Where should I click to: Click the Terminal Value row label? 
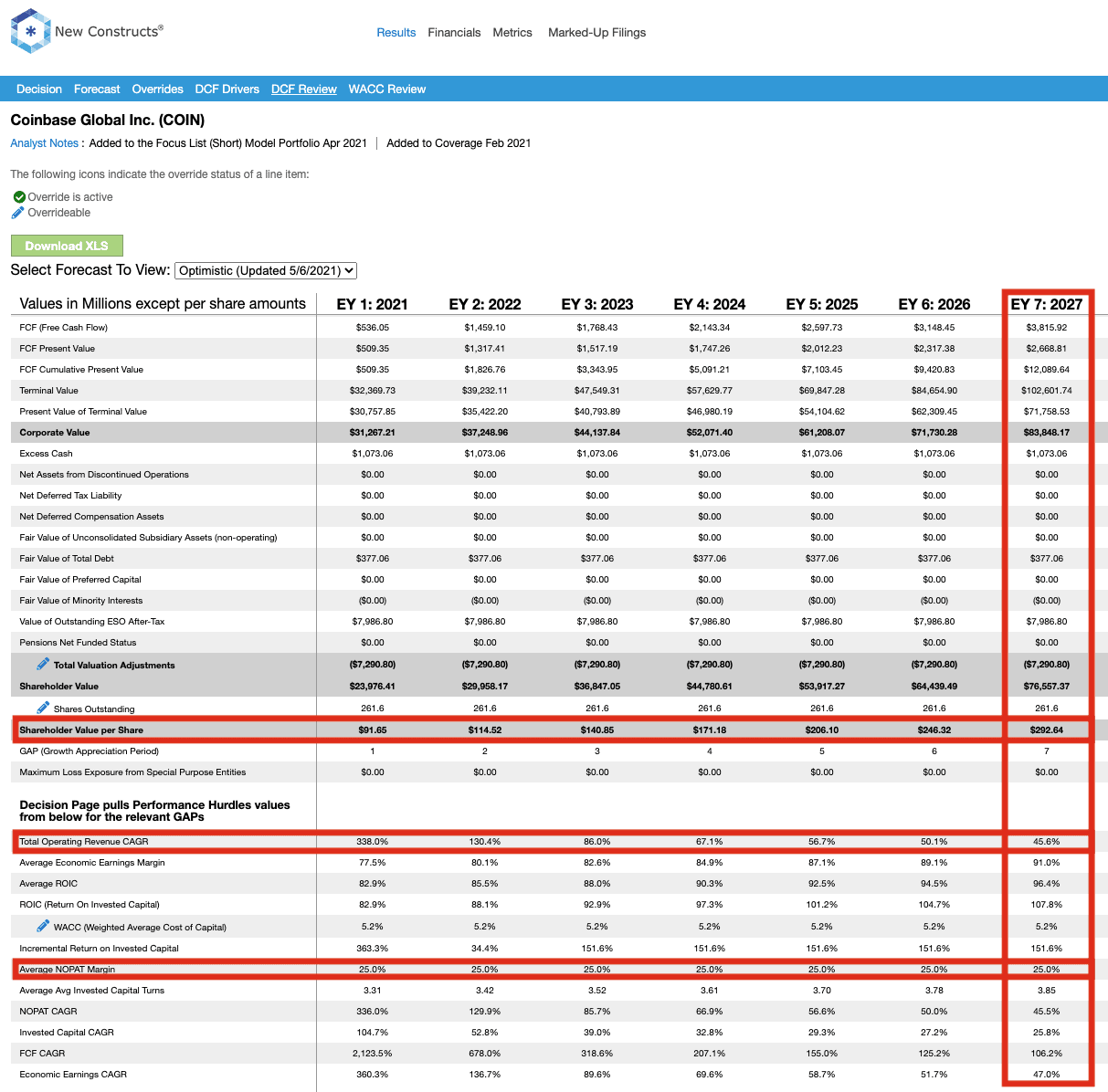pos(49,391)
